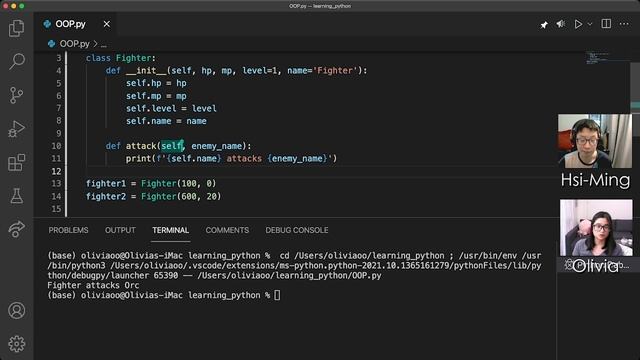Open the Live Share view

16,229
